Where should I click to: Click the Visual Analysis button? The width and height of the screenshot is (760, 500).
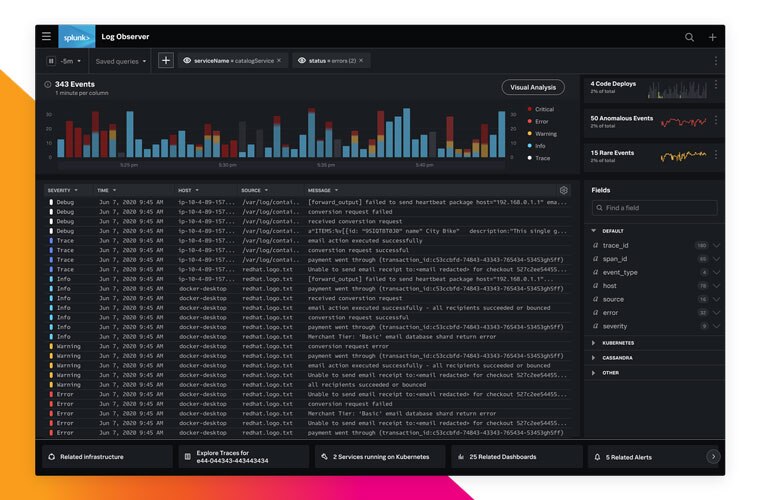(532, 87)
